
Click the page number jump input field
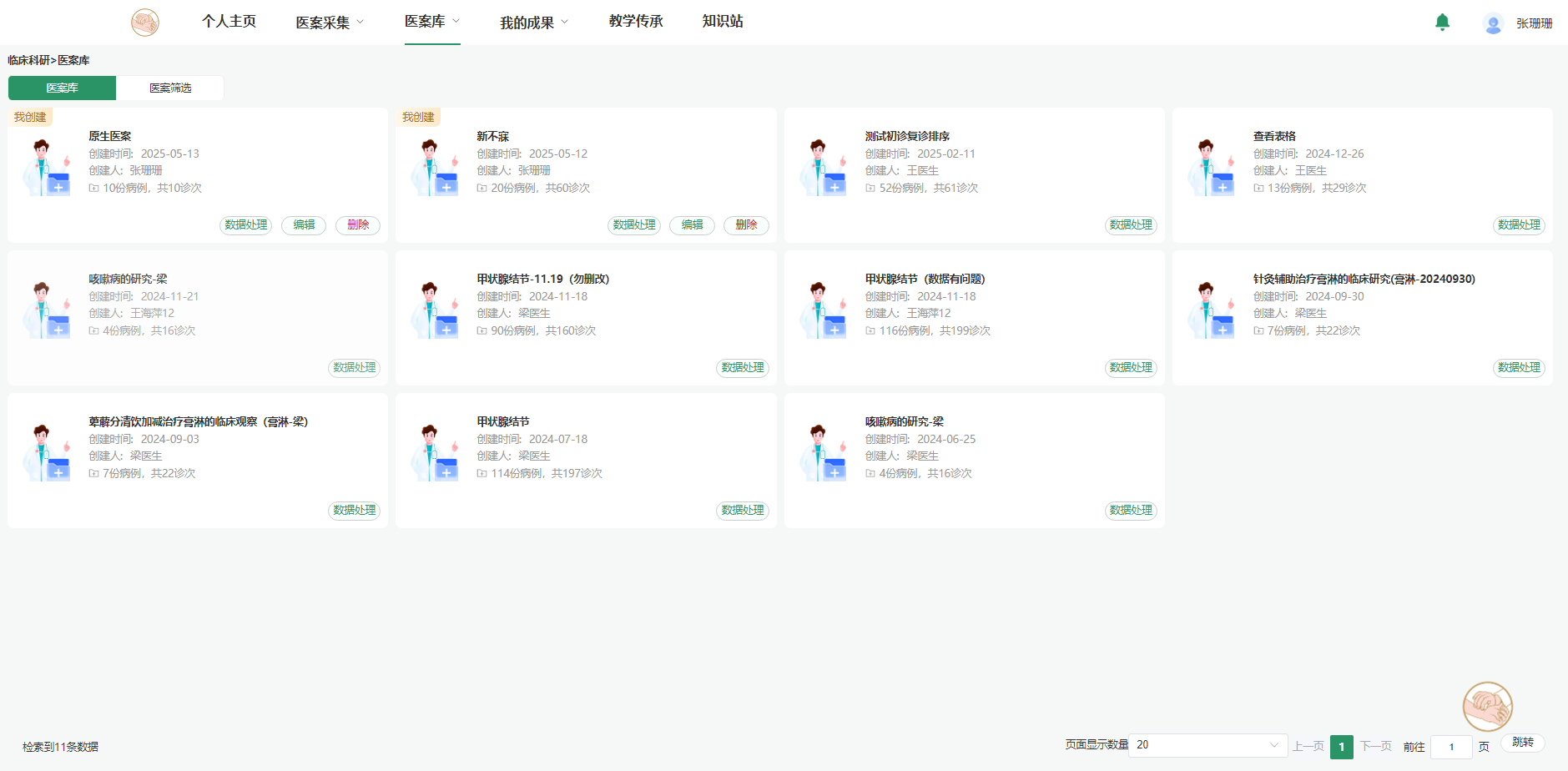(1451, 747)
